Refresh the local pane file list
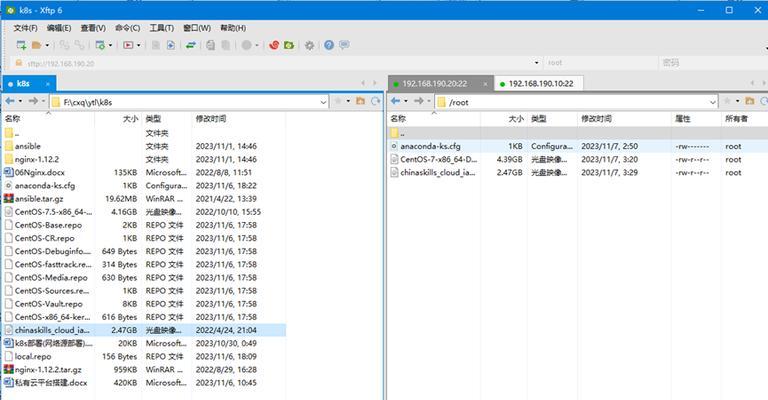This screenshot has height=400, width=768. coord(376,101)
